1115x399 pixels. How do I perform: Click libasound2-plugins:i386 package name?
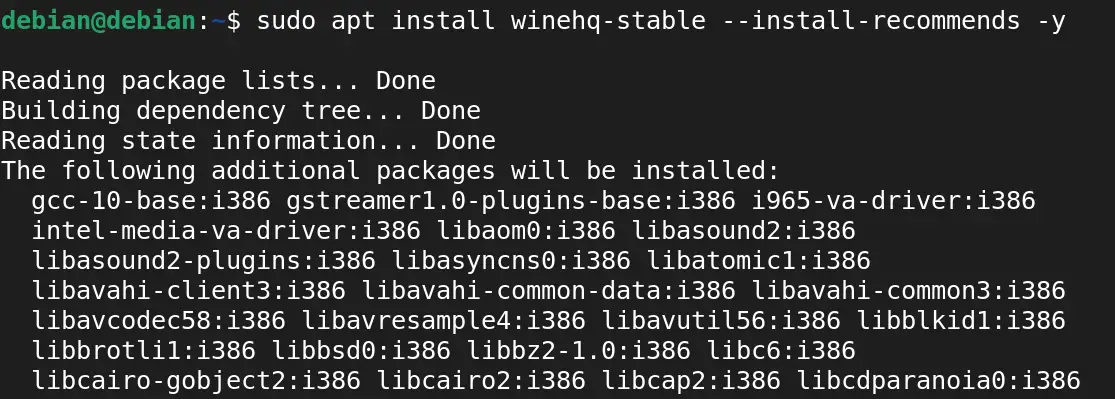coord(203,261)
